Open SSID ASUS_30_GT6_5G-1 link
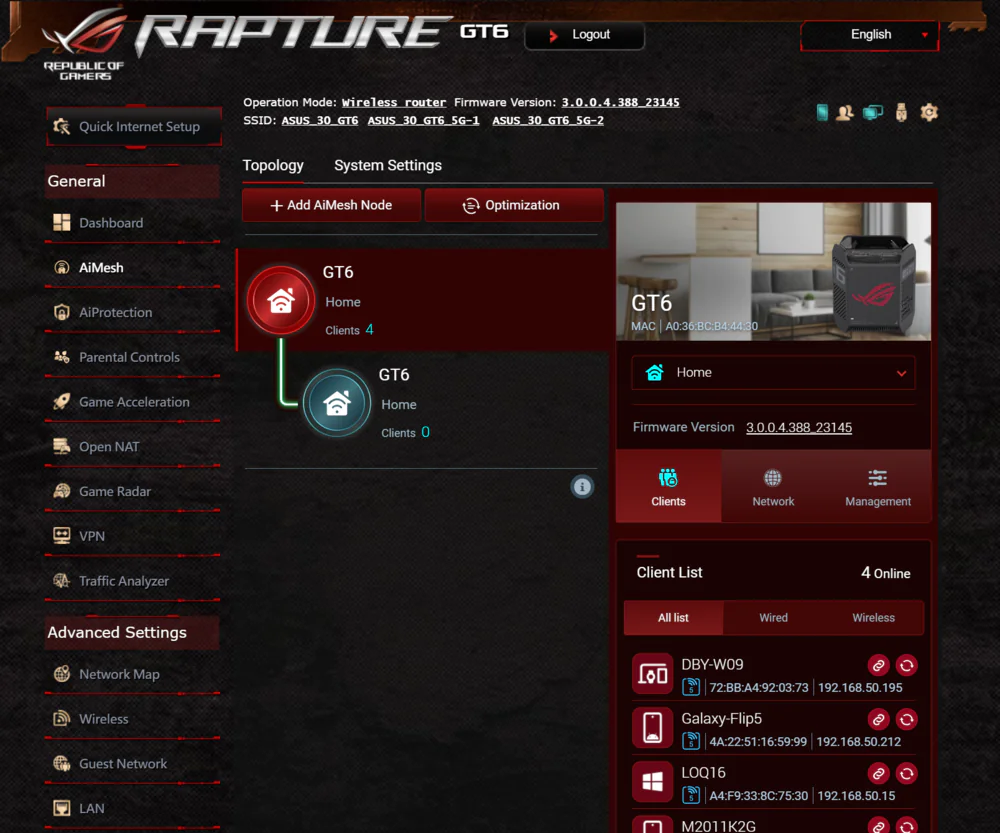 point(423,120)
